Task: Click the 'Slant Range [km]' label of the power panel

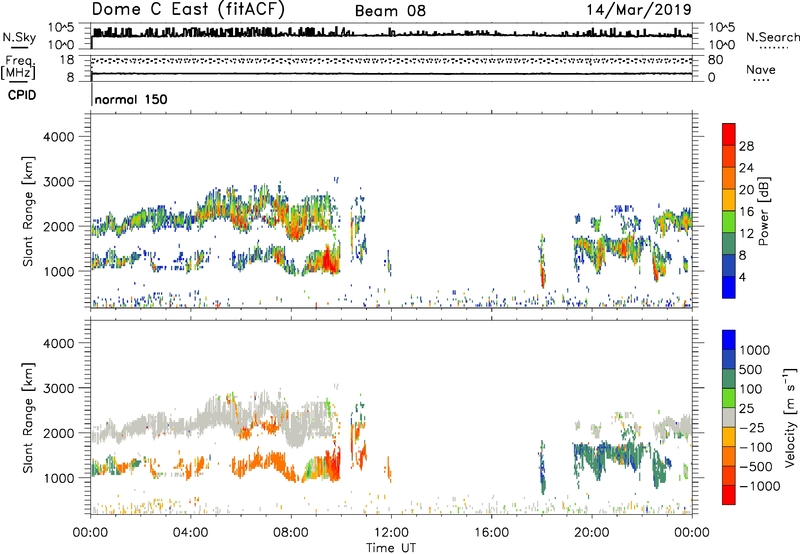Action: pos(28,211)
